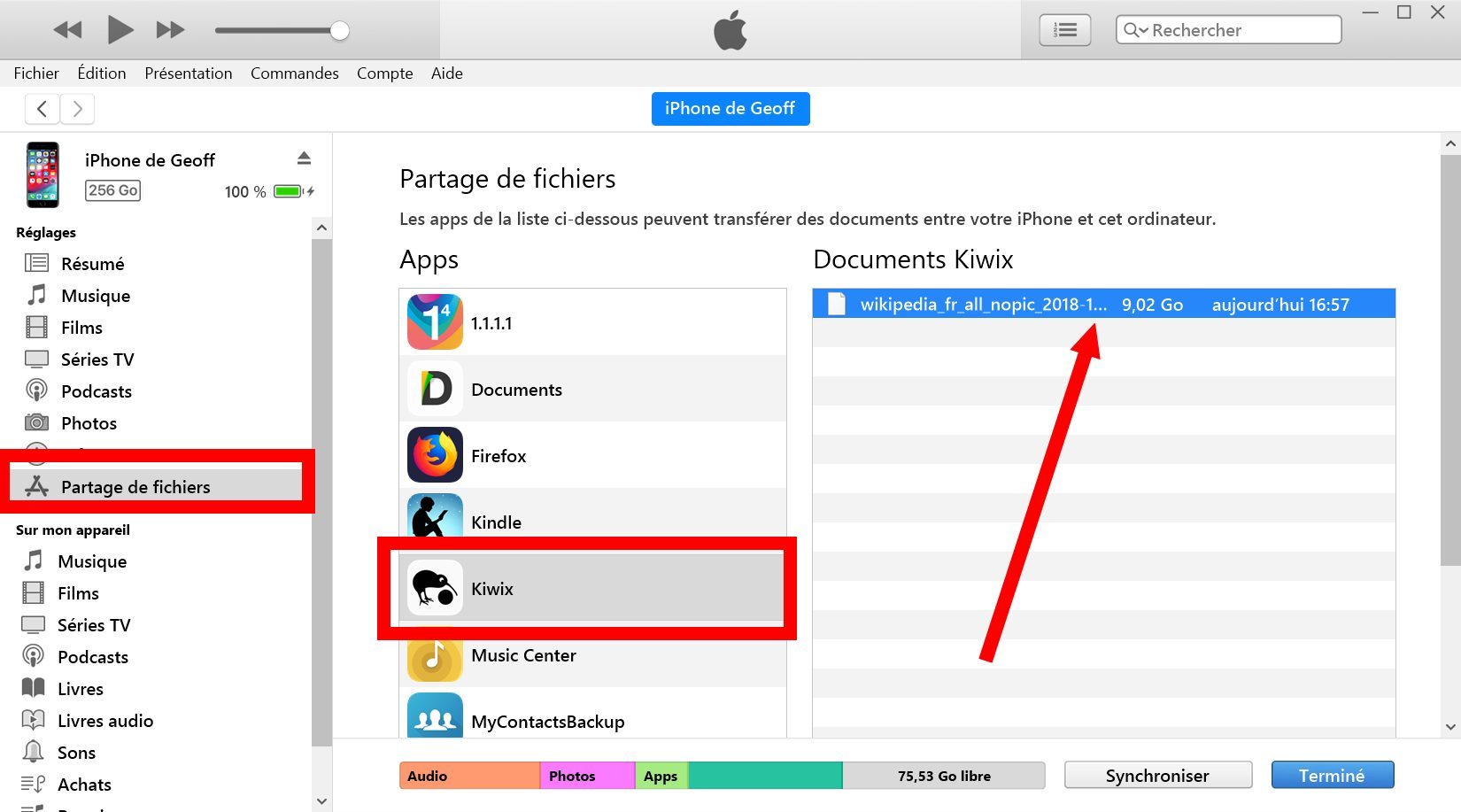Open the list view icon button

[1064, 30]
